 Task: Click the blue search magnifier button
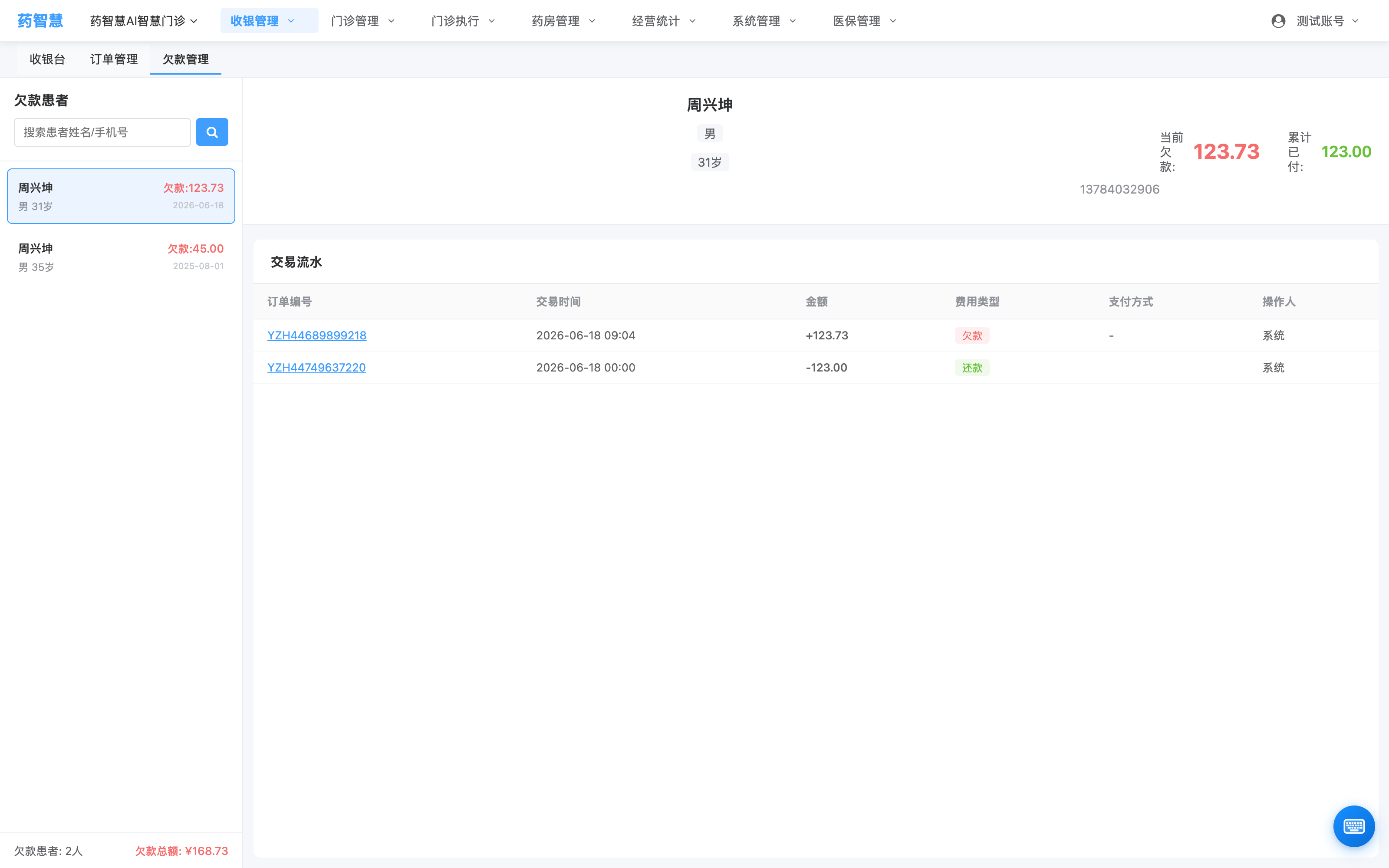(212, 132)
